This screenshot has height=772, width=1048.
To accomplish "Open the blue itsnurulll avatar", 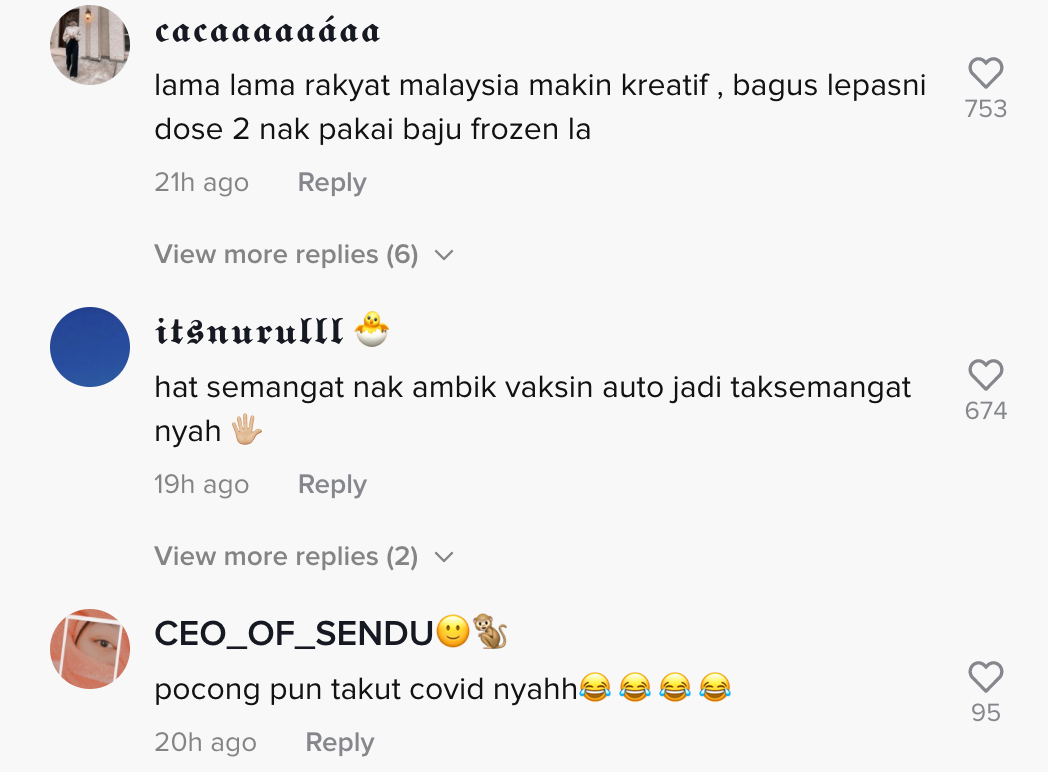I will 90,347.
